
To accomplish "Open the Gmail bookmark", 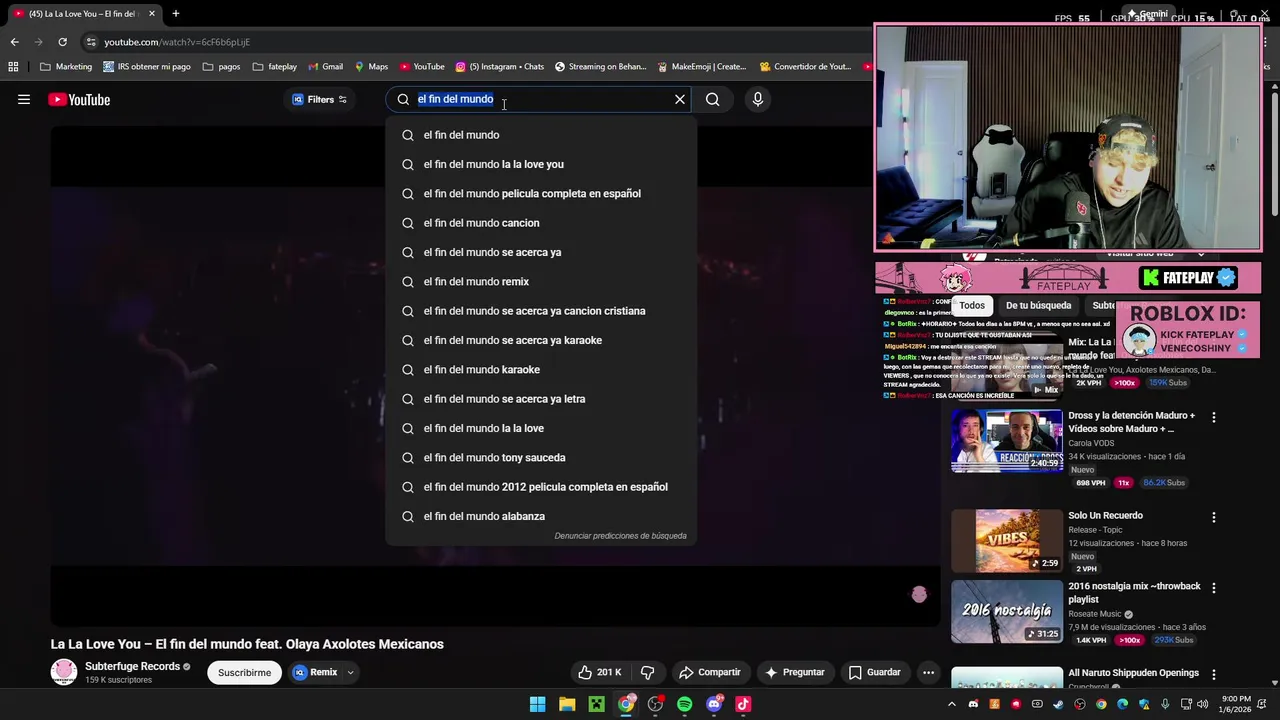I will point(325,67).
